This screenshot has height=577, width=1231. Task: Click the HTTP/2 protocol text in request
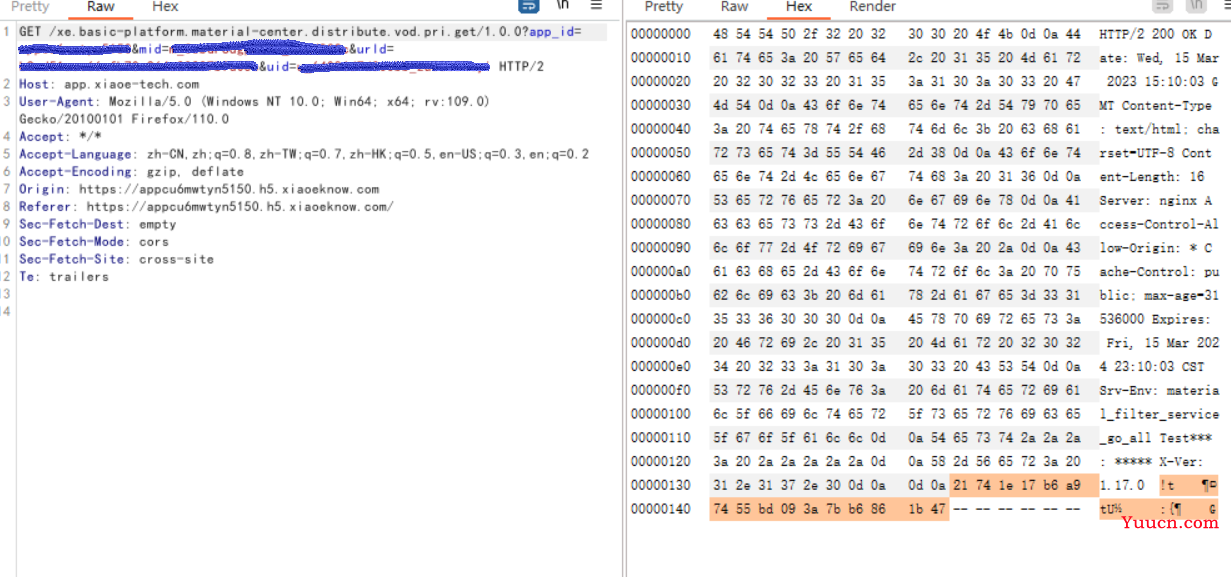pos(521,67)
